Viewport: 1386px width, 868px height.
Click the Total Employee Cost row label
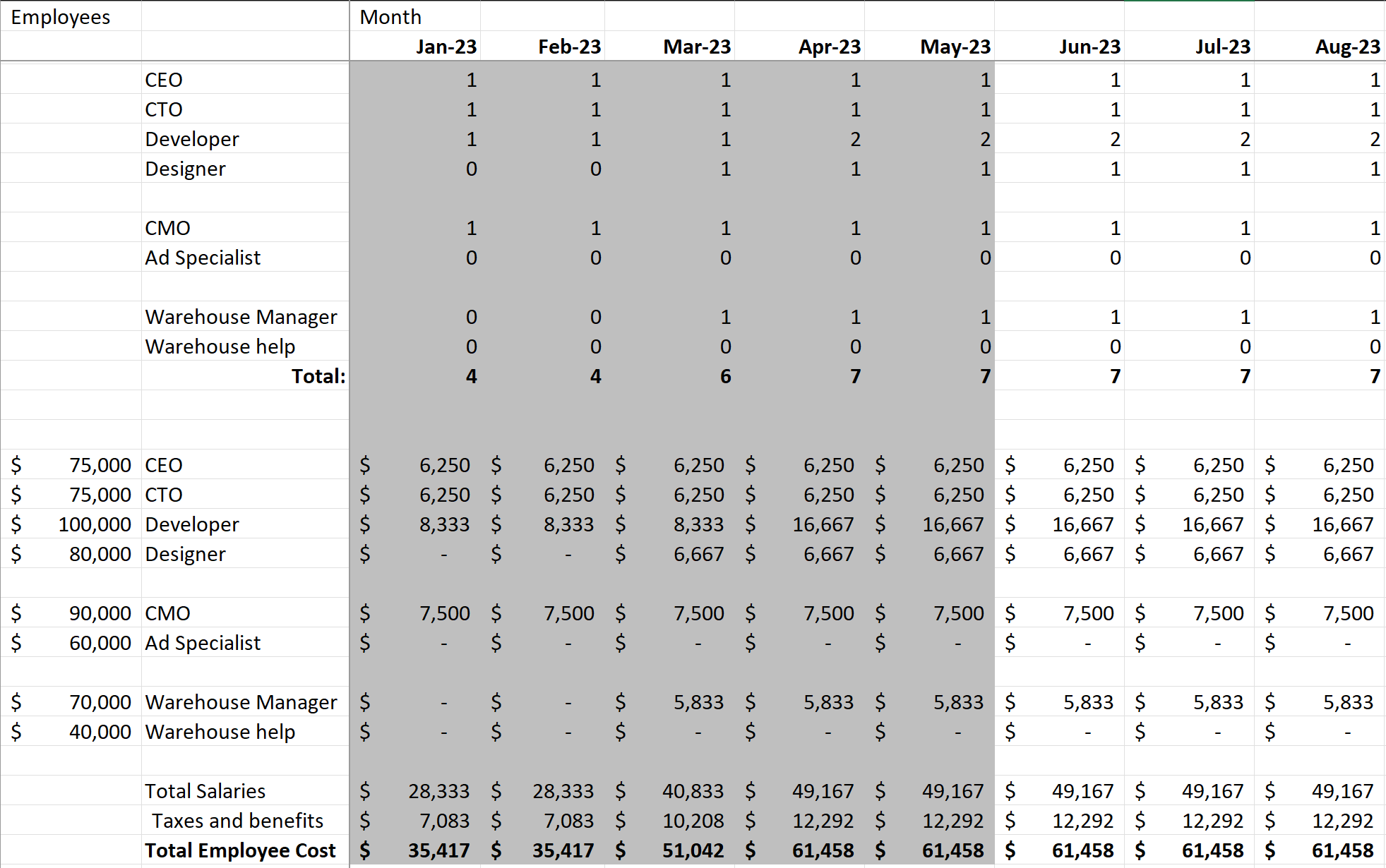[245, 850]
